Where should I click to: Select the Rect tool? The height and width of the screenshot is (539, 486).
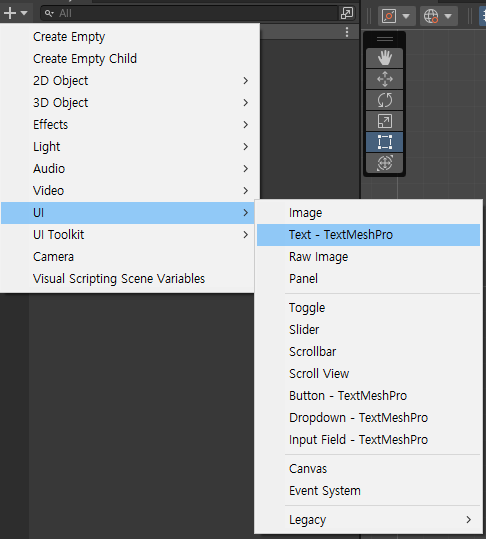point(385,142)
